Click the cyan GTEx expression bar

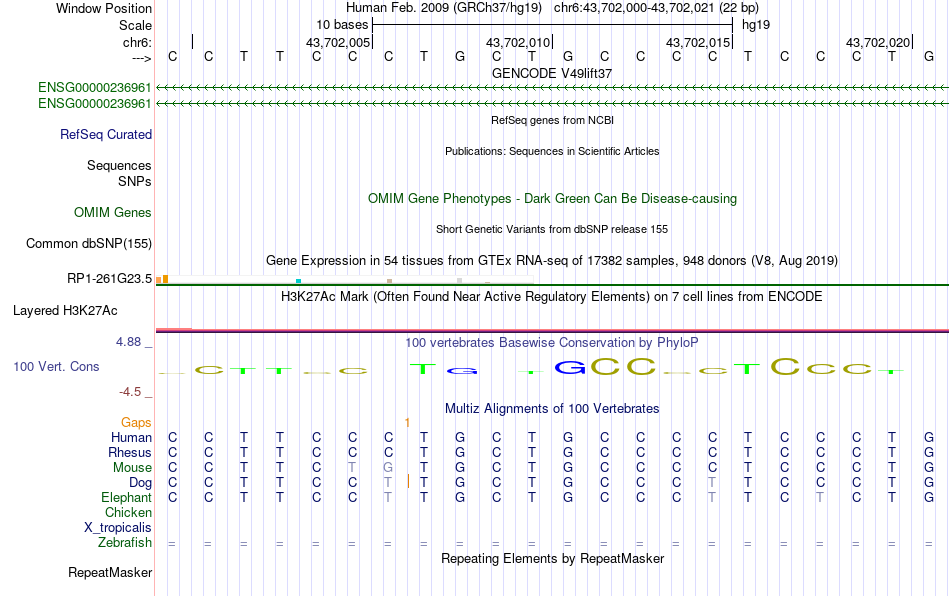pyautogui.click(x=298, y=281)
